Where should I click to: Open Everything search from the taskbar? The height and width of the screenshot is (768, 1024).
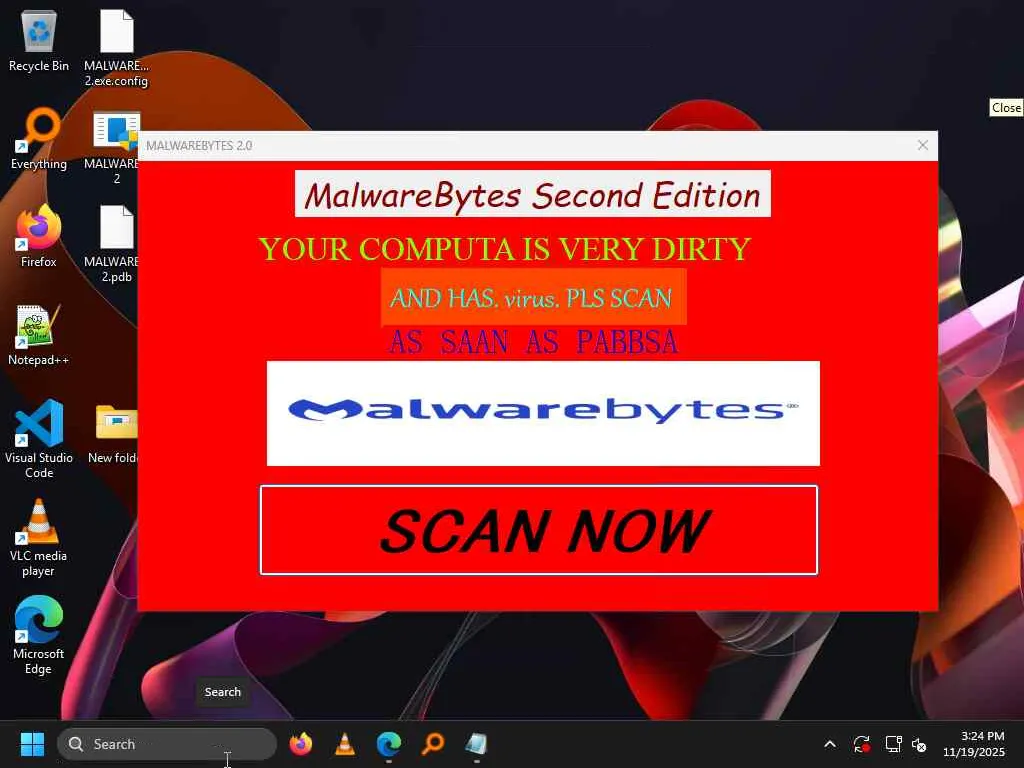(433, 744)
